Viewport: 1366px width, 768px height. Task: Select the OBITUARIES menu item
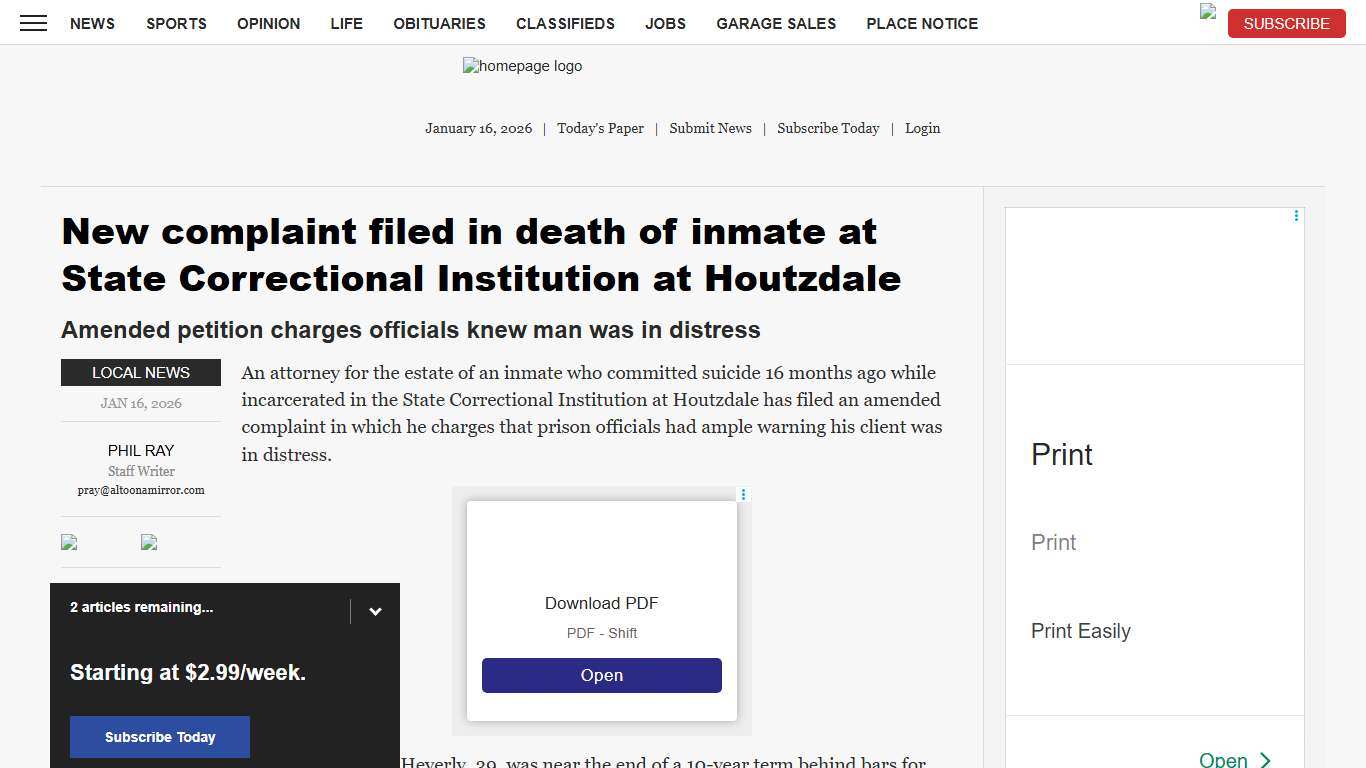439,23
